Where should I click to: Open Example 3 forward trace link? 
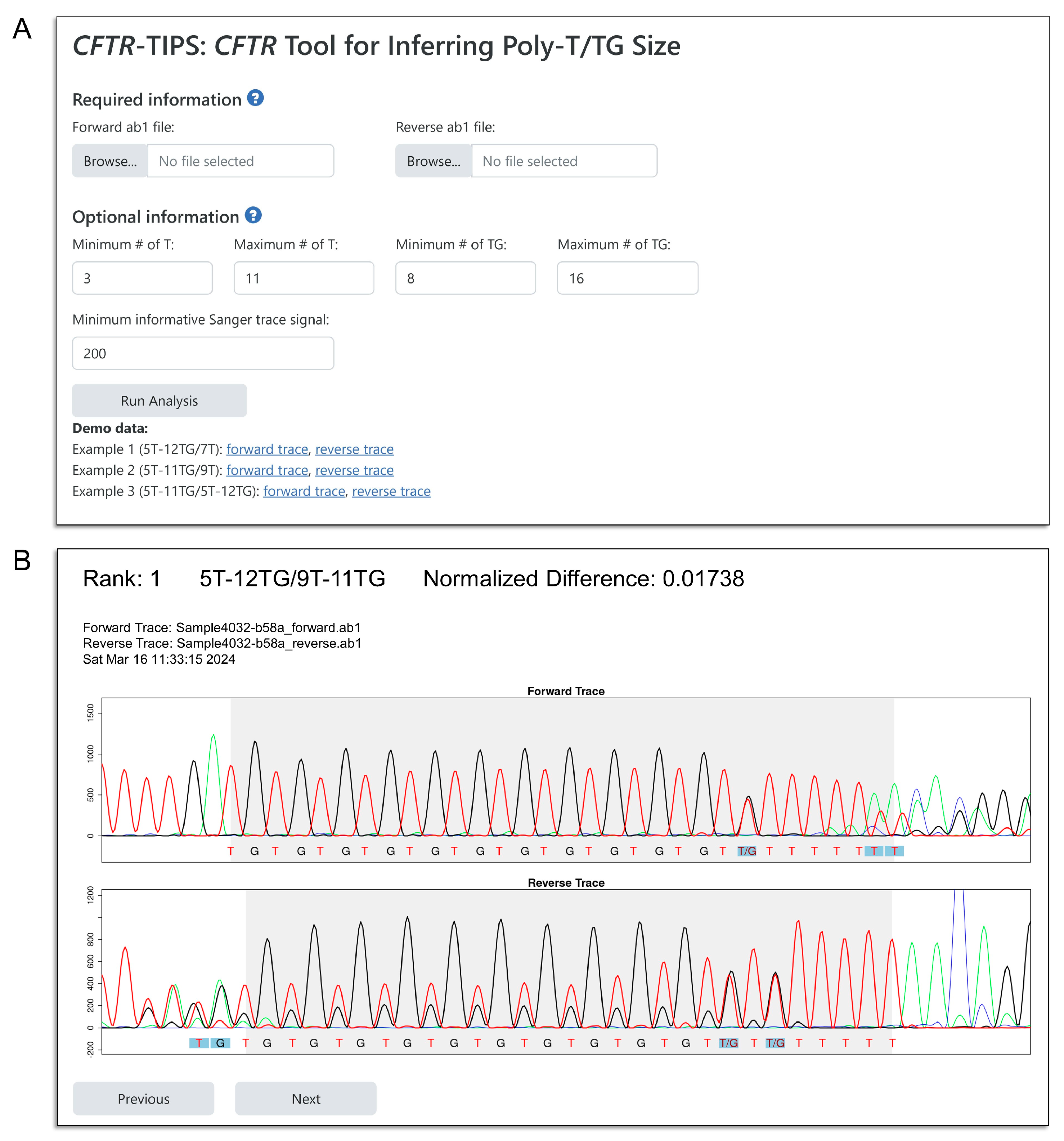click(304, 492)
